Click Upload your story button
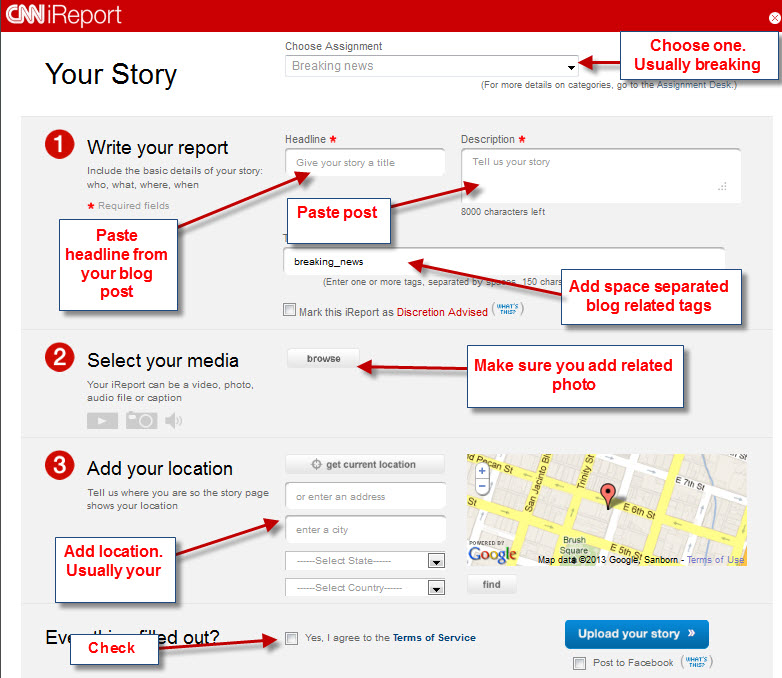 point(636,634)
